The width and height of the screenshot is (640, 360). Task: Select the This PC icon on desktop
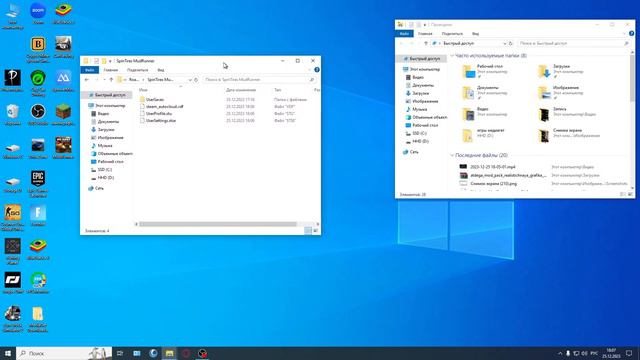[x=13, y=16]
